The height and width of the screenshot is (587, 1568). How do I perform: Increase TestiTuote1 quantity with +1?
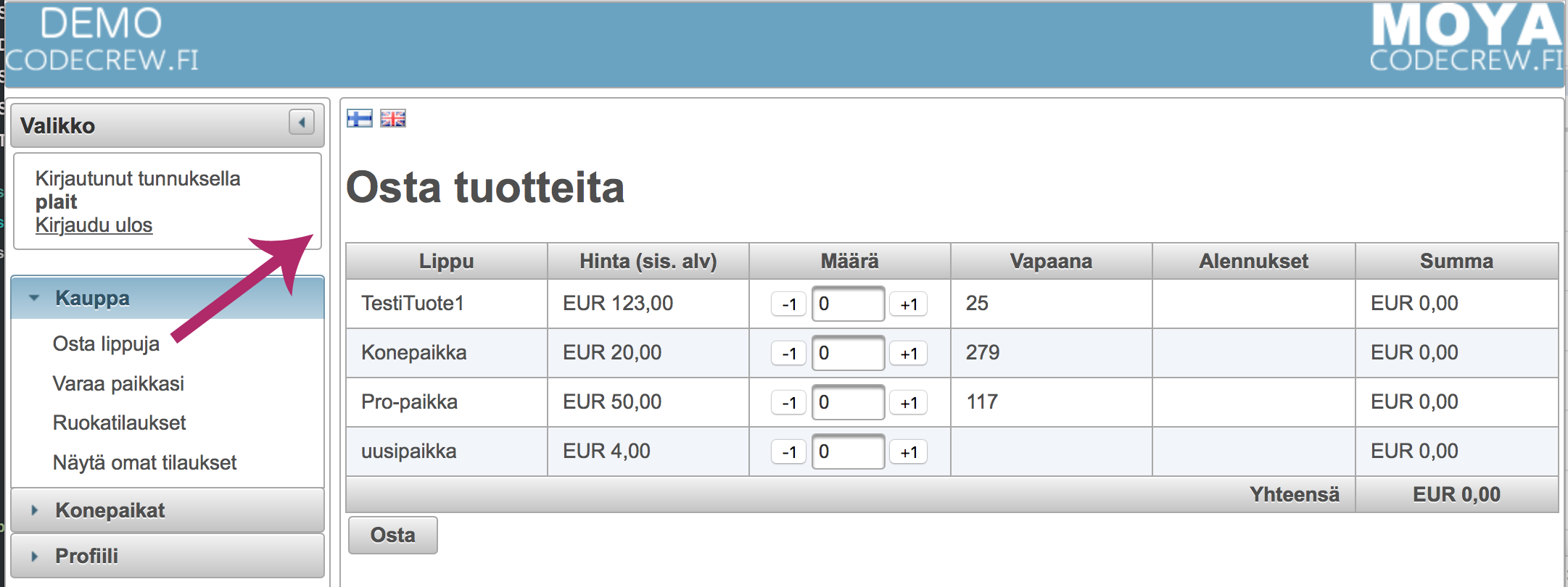point(909,304)
